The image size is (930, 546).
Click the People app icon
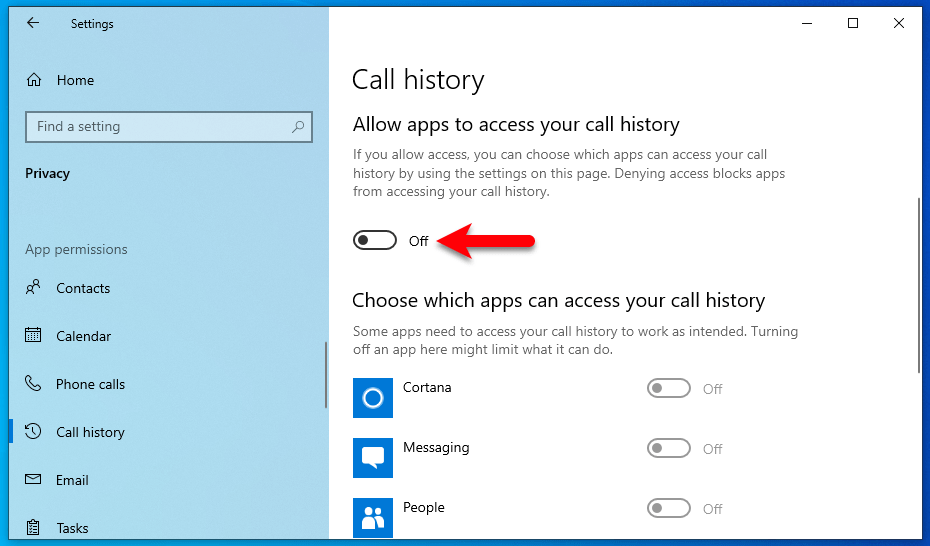coord(372,518)
